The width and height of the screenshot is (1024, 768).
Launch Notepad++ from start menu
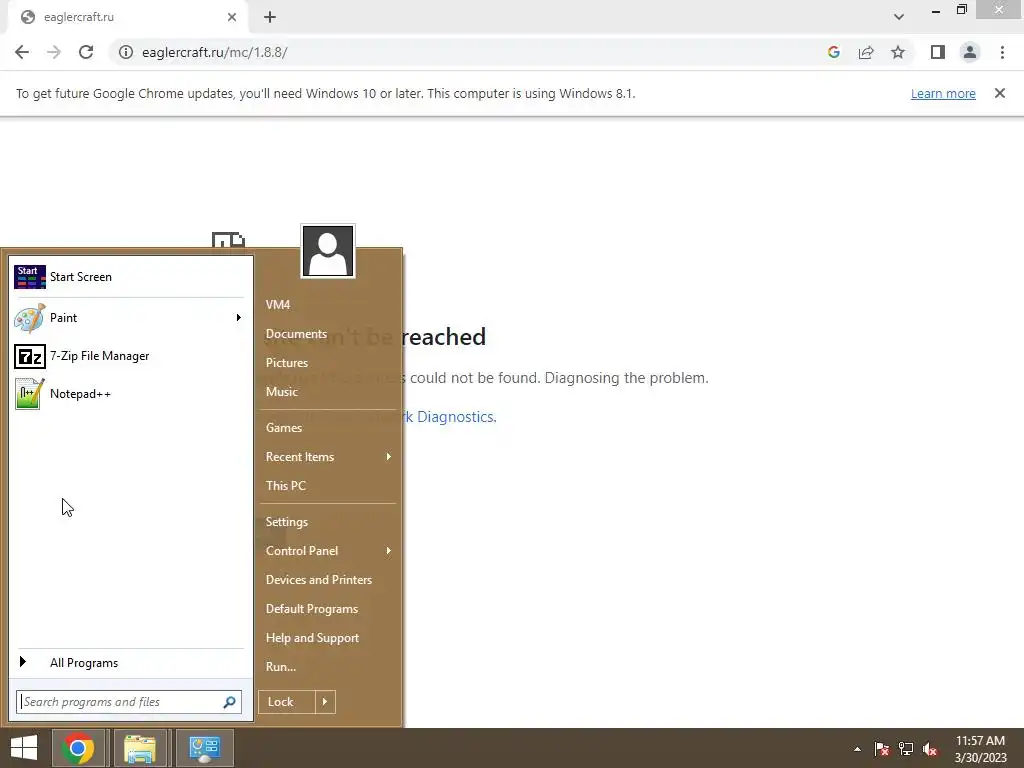129,394
